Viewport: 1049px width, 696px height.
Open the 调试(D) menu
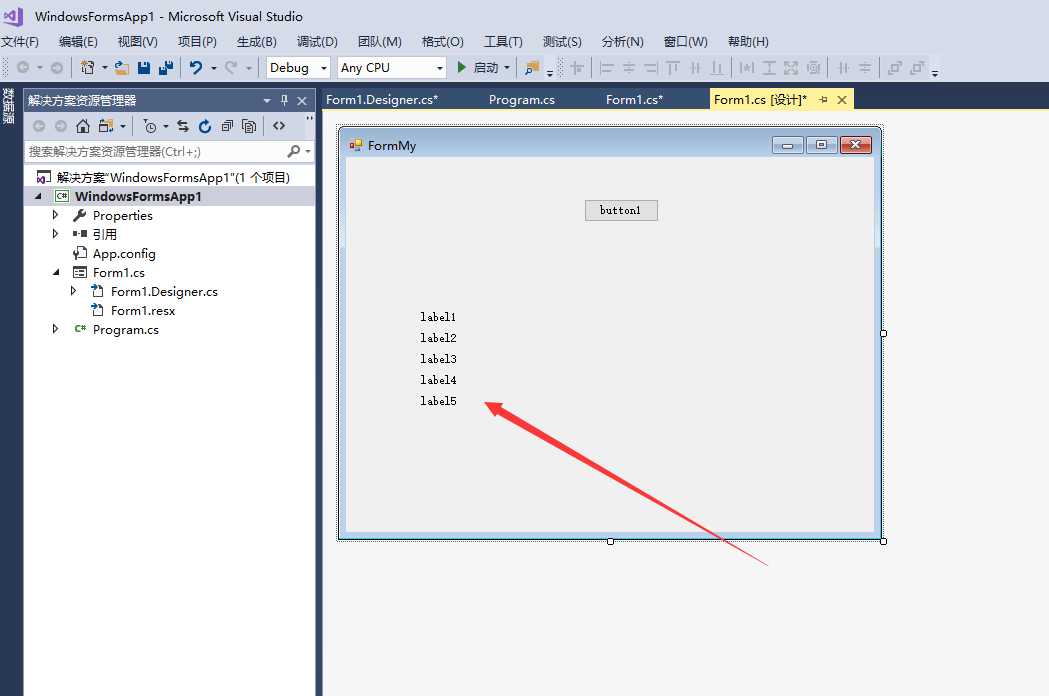pyautogui.click(x=317, y=41)
